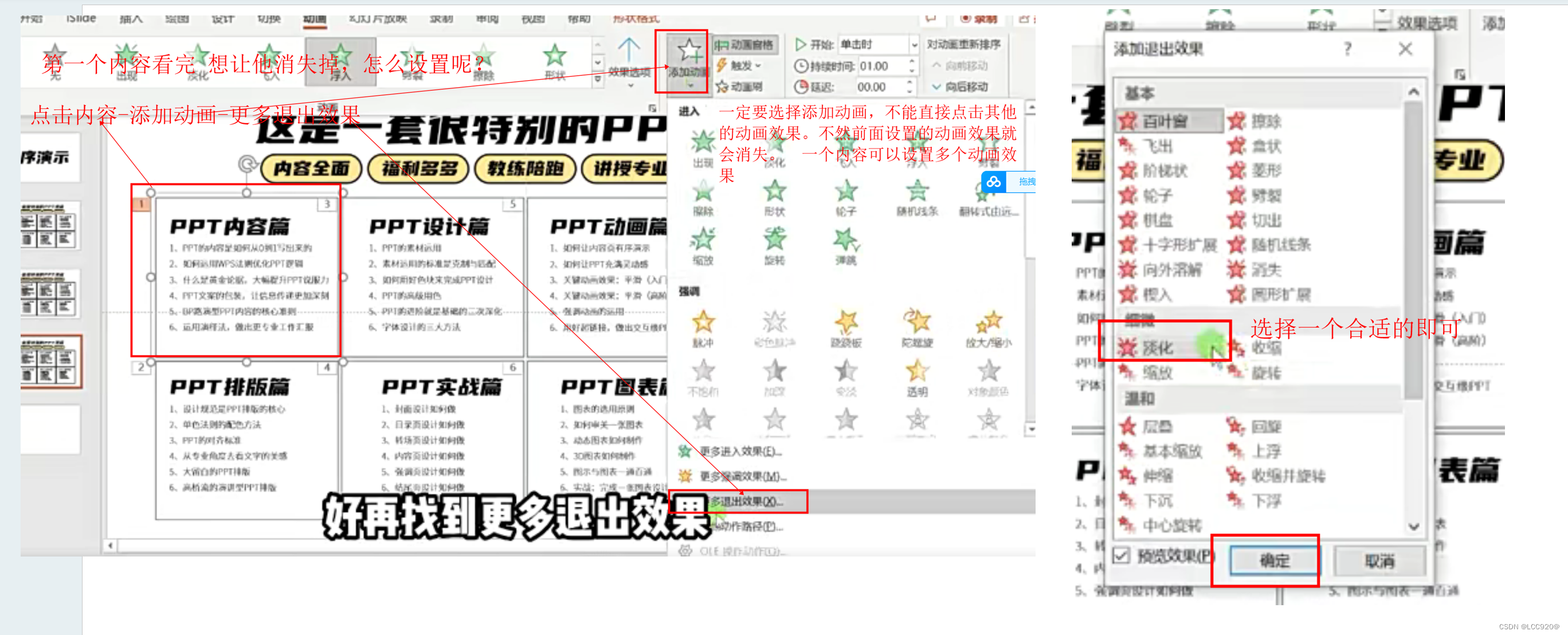
Task: Select the 脉冲 emphasis star icon
Action: click(x=703, y=323)
